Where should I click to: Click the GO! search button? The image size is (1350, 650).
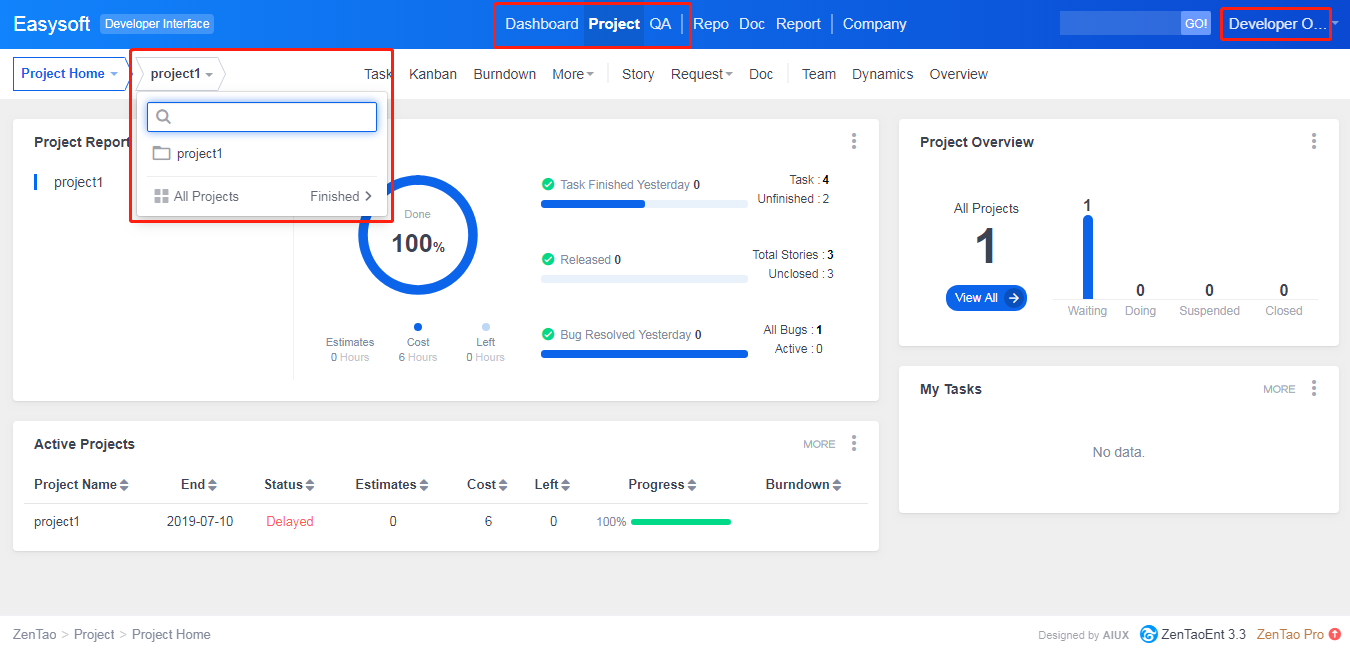click(1196, 23)
